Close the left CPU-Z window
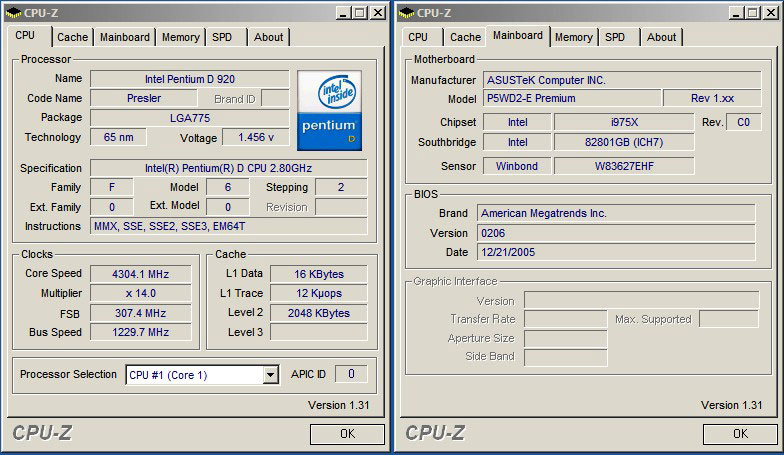This screenshot has height=455, width=784. pos(378,13)
